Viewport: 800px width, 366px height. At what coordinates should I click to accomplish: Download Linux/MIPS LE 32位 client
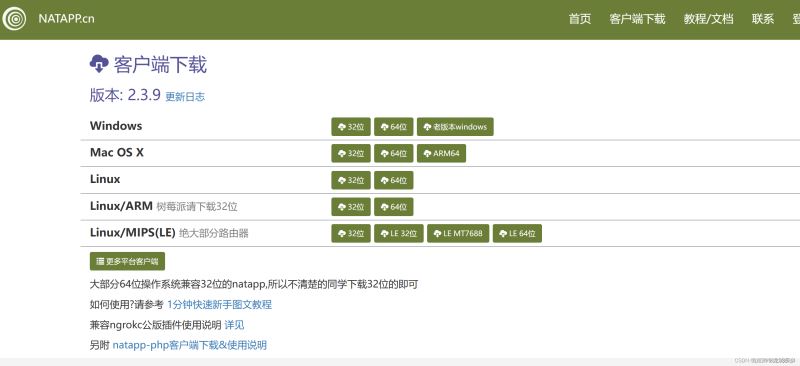point(399,233)
